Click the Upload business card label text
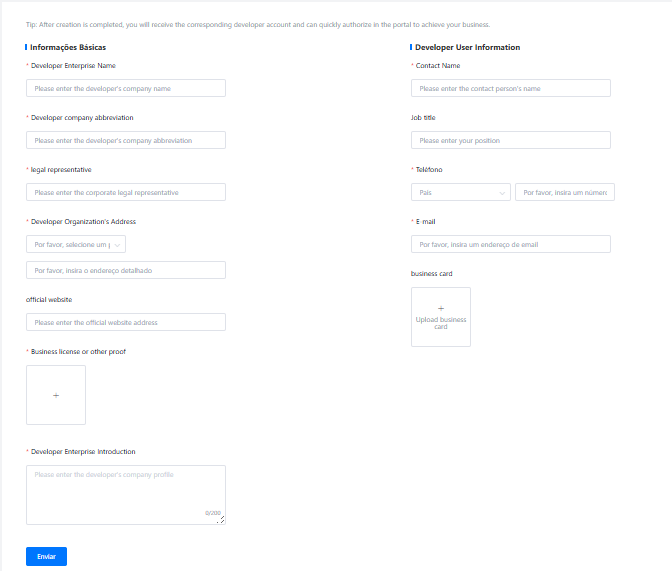This screenshot has width=672, height=571. [x=441, y=323]
